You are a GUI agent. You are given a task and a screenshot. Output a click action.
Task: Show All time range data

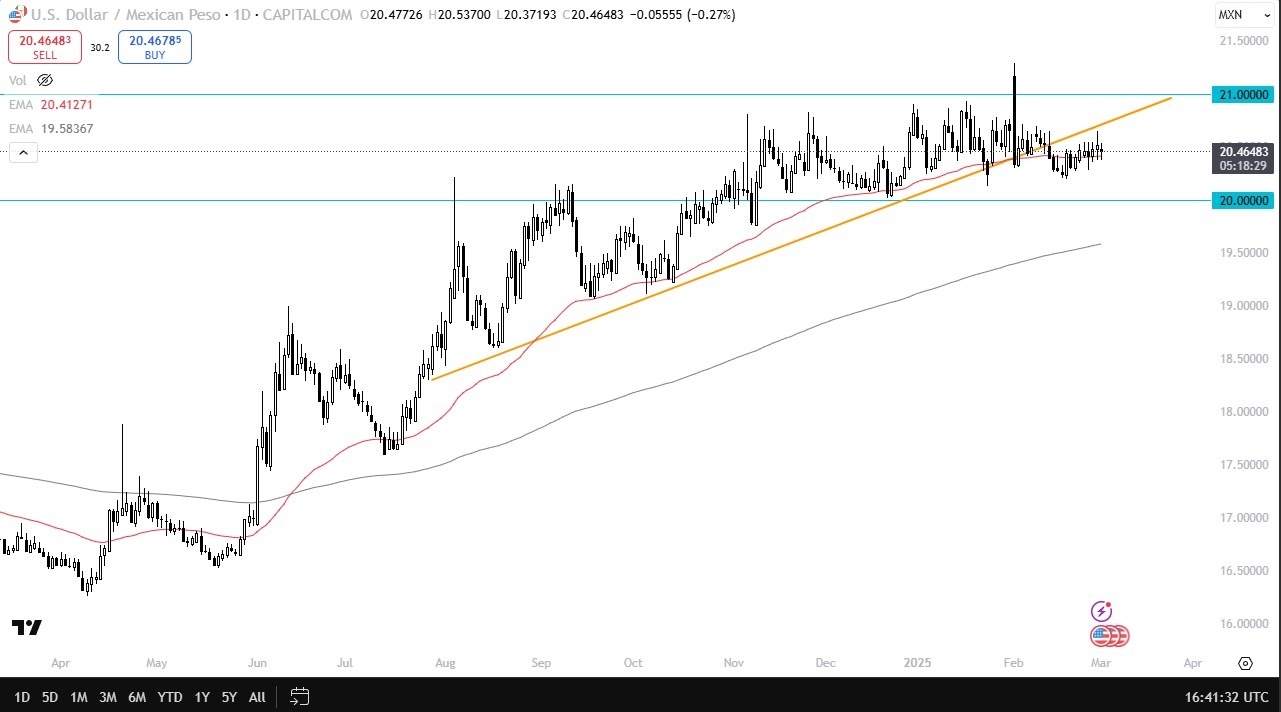(x=257, y=696)
